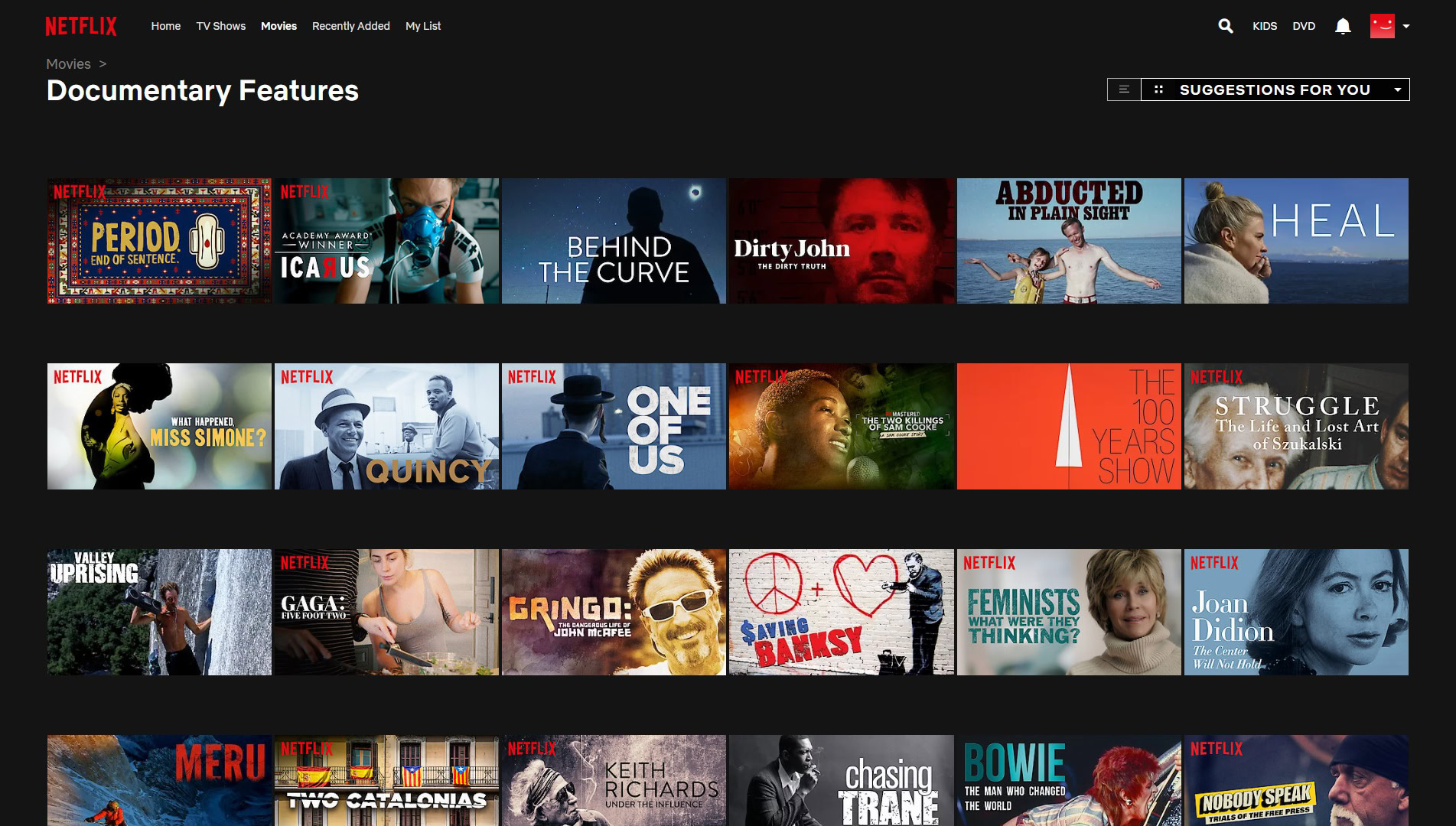Open the Icarus documentary thumbnail
Image resolution: width=1456 pixels, height=826 pixels.
click(x=386, y=241)
